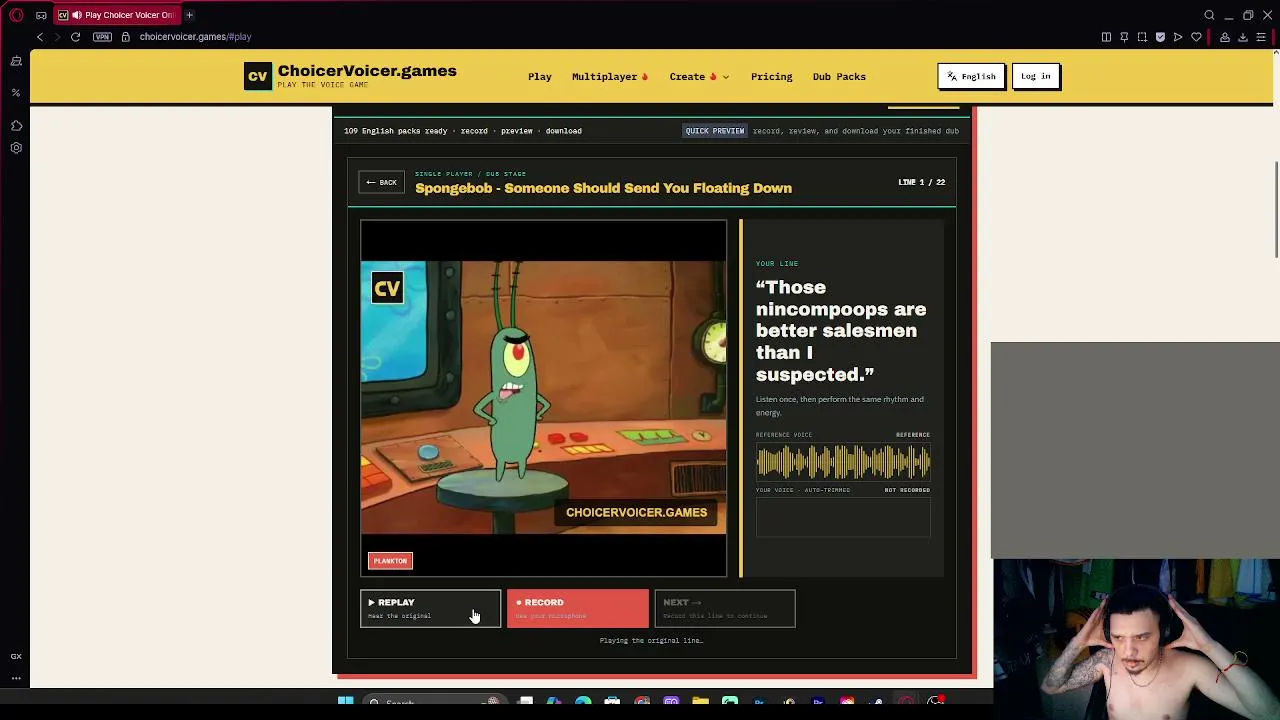Open extensions cube in sidebar
This screenshot has width=1280, height=720.
click(x=16, y=125)
